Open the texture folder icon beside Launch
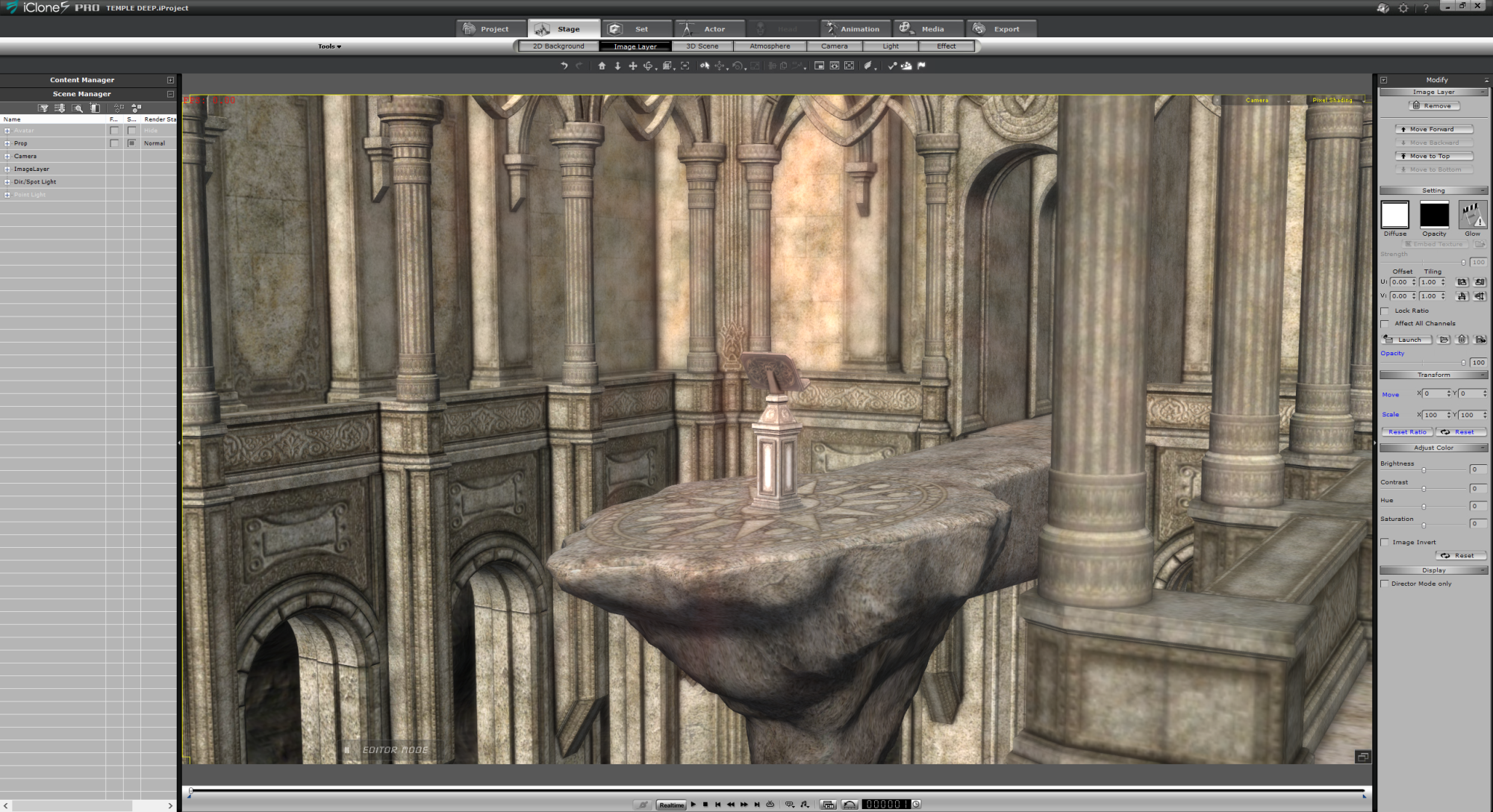This screenshot has width=1493, height=812. point(1444,340)
